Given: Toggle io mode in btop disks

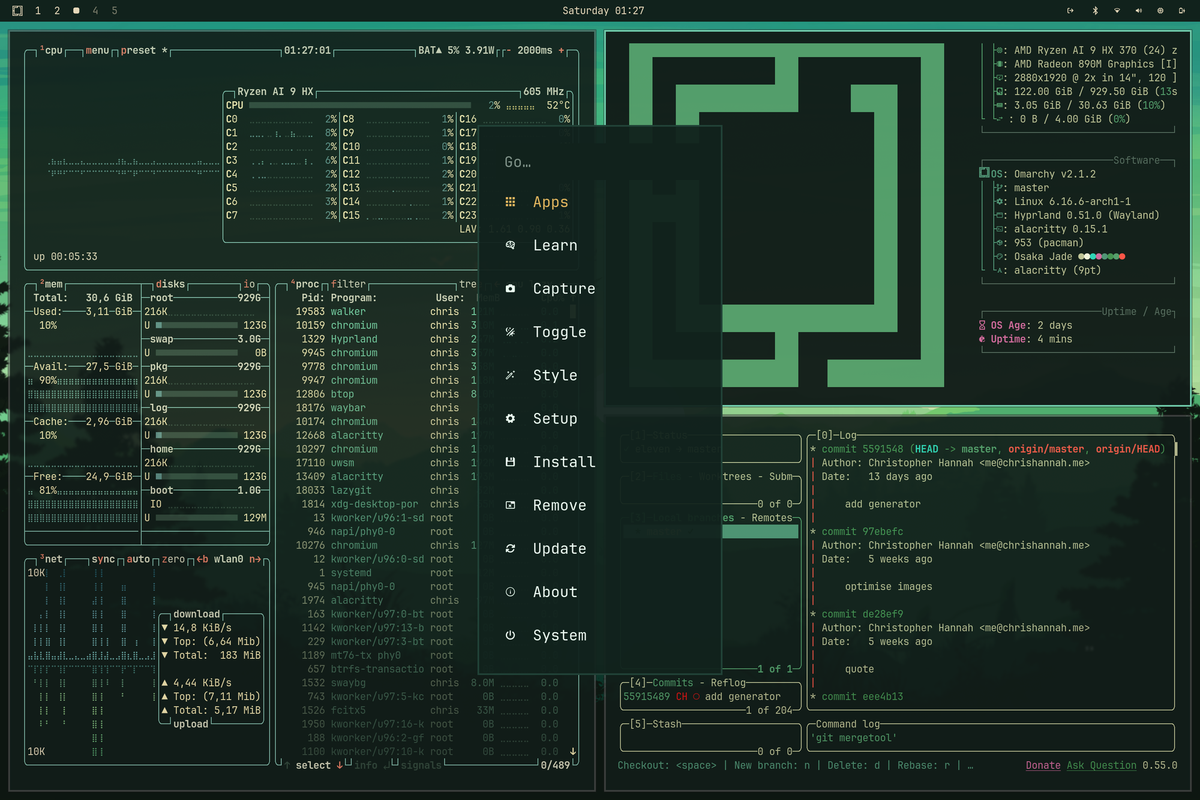Looking at the screenshot, I should coord(250,284).
